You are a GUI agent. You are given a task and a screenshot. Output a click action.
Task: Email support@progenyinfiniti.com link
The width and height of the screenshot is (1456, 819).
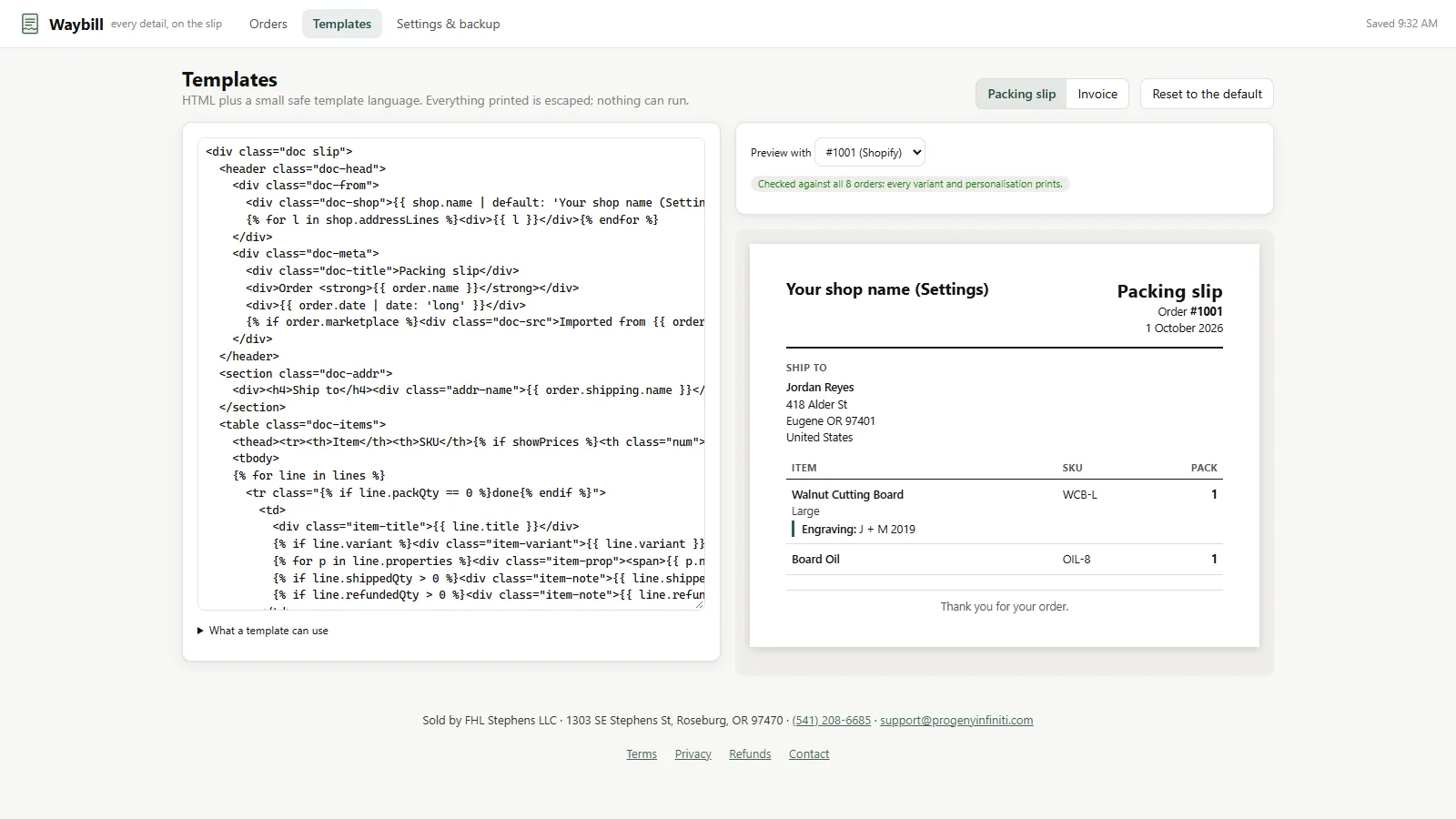point(956,720)
